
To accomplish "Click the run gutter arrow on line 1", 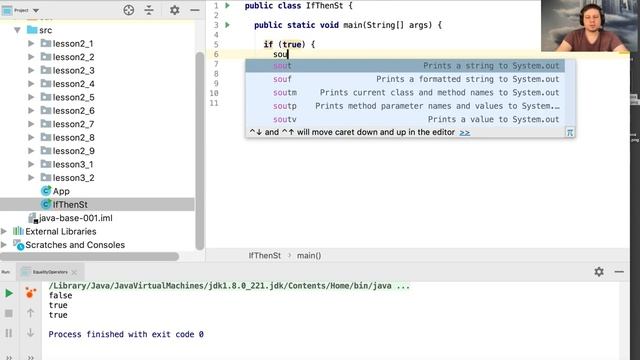I will tap(228, 5).
